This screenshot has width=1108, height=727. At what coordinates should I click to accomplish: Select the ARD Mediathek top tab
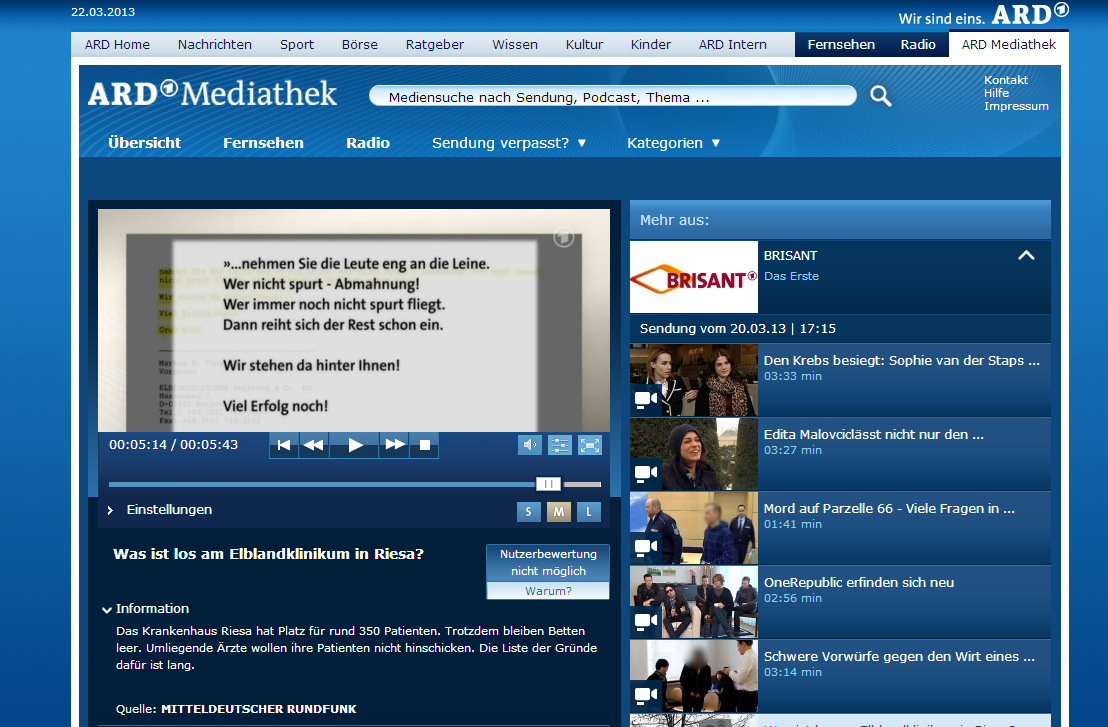point(1008,45)
